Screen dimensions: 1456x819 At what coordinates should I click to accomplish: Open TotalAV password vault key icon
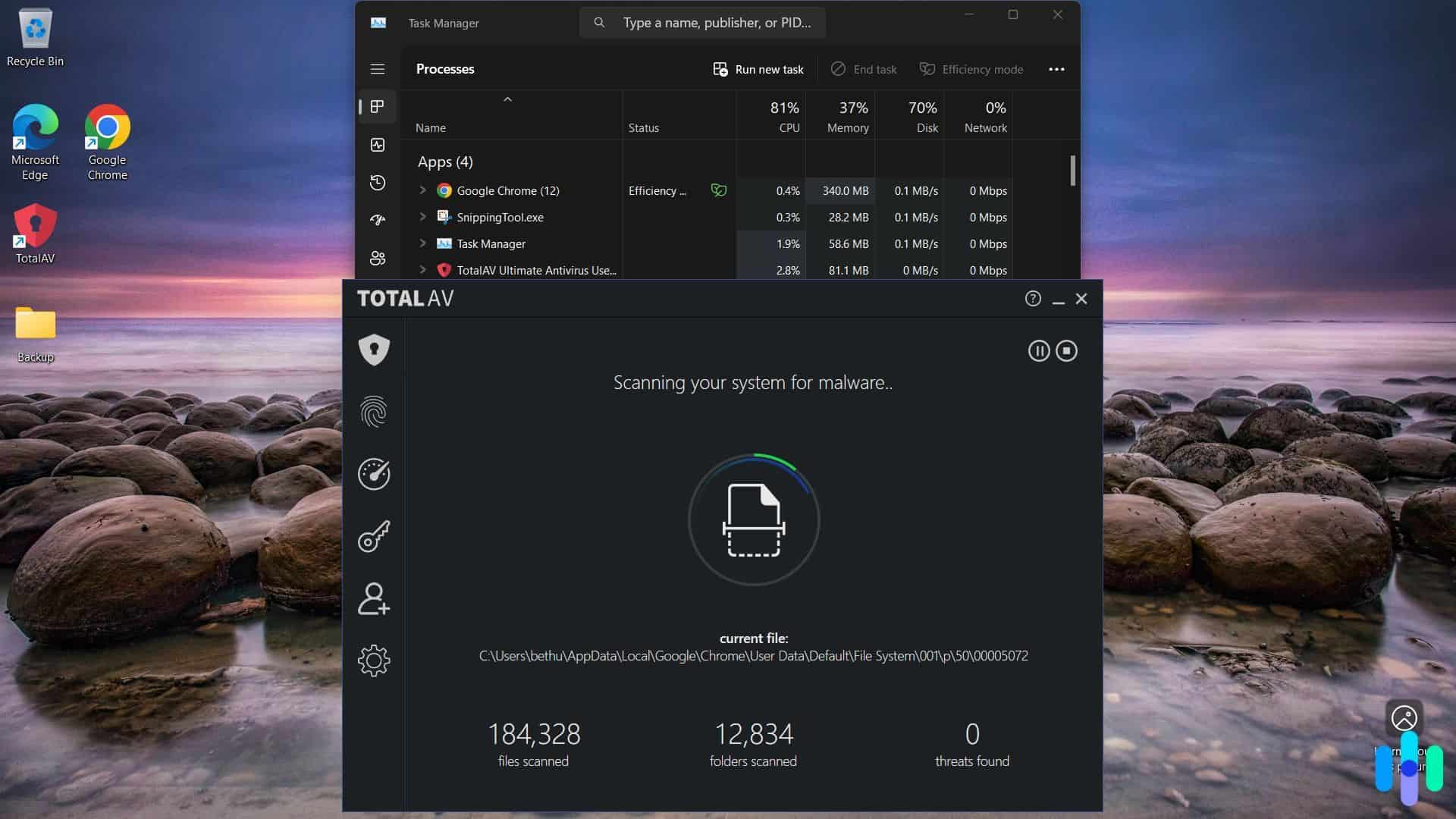tap(374, 536)
